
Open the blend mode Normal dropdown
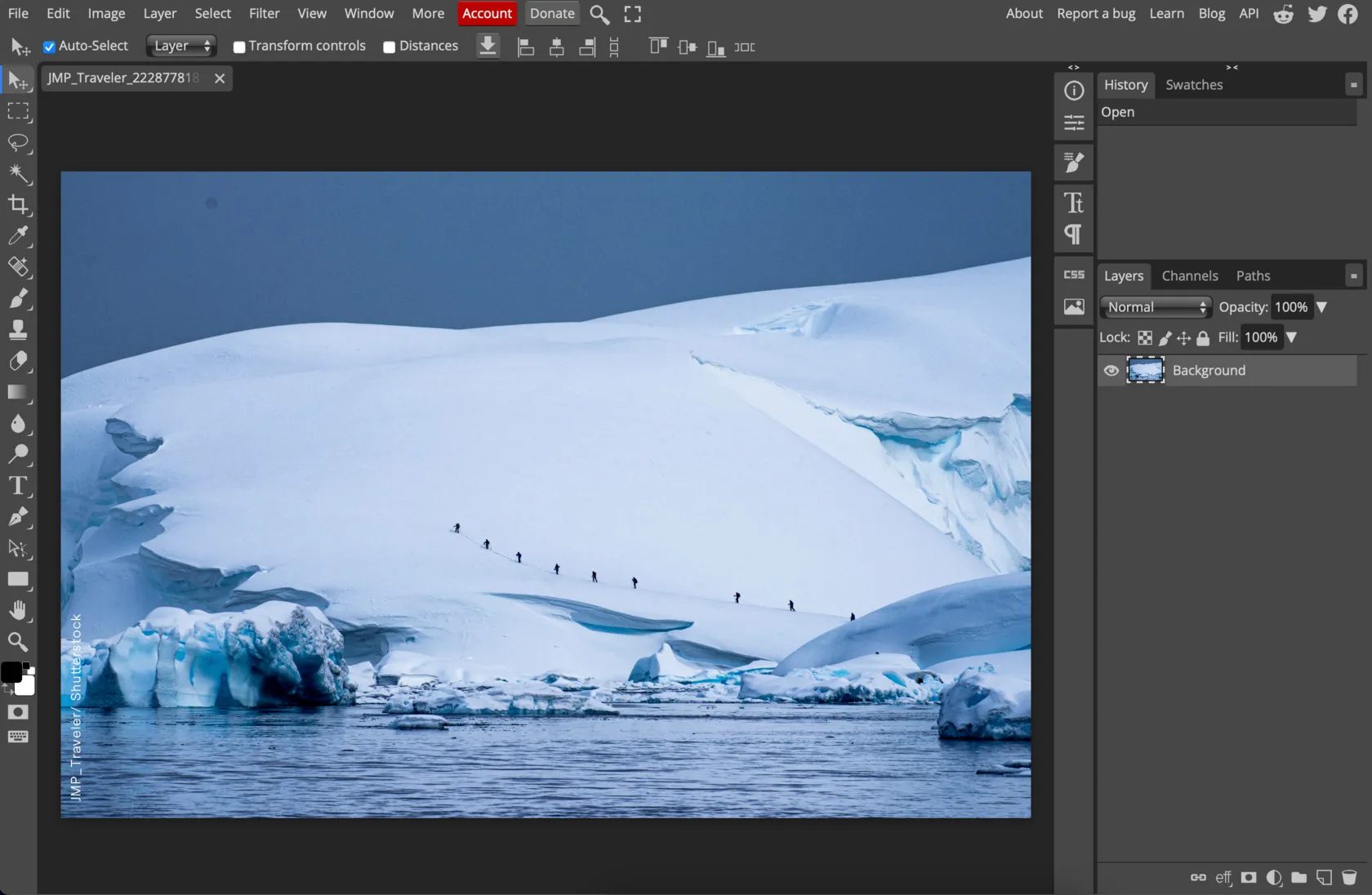pyautogui.click(x=1155, y=307)
